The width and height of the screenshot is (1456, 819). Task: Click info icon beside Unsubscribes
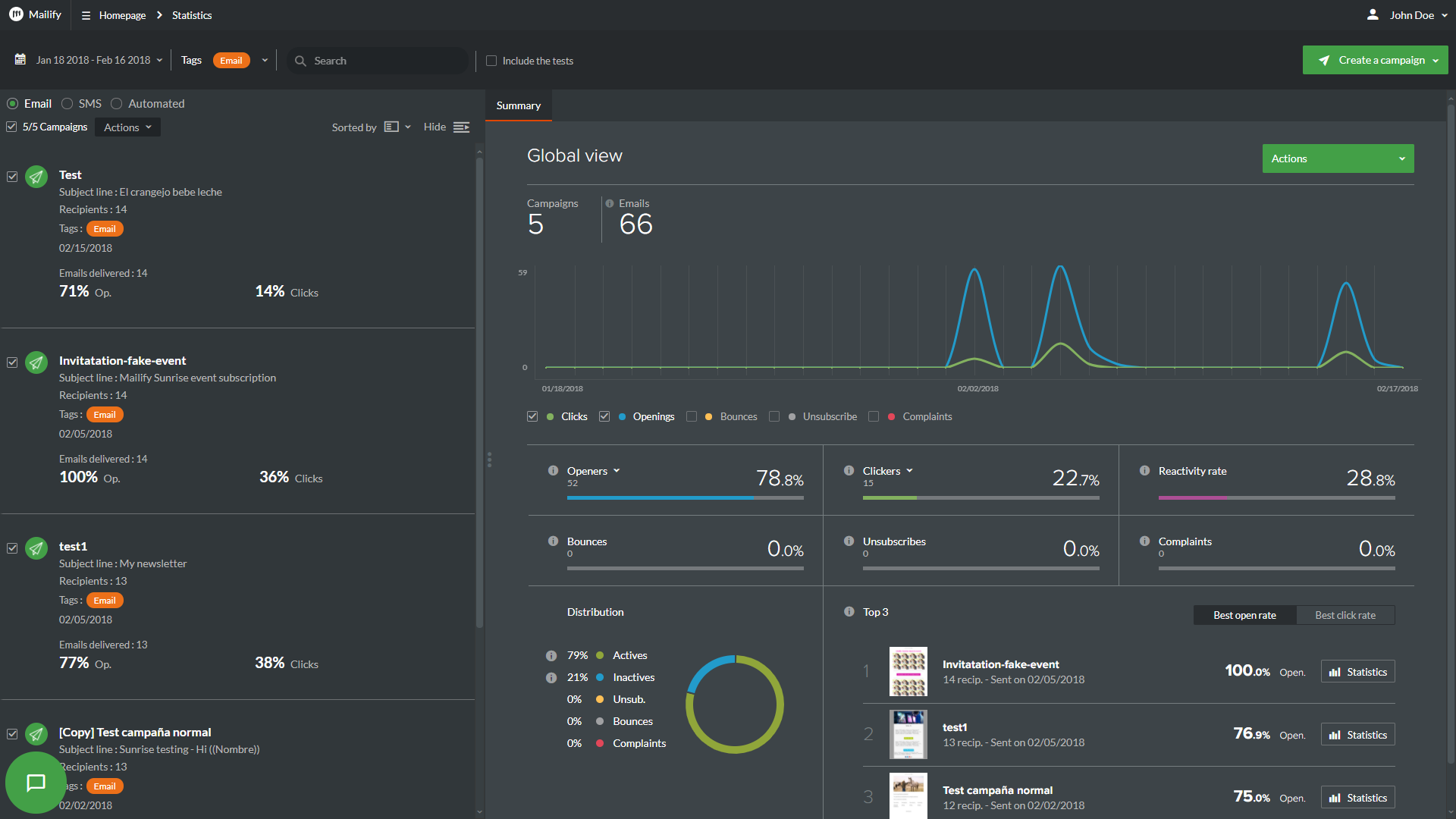pyautogui.click(x=849, y=541)
